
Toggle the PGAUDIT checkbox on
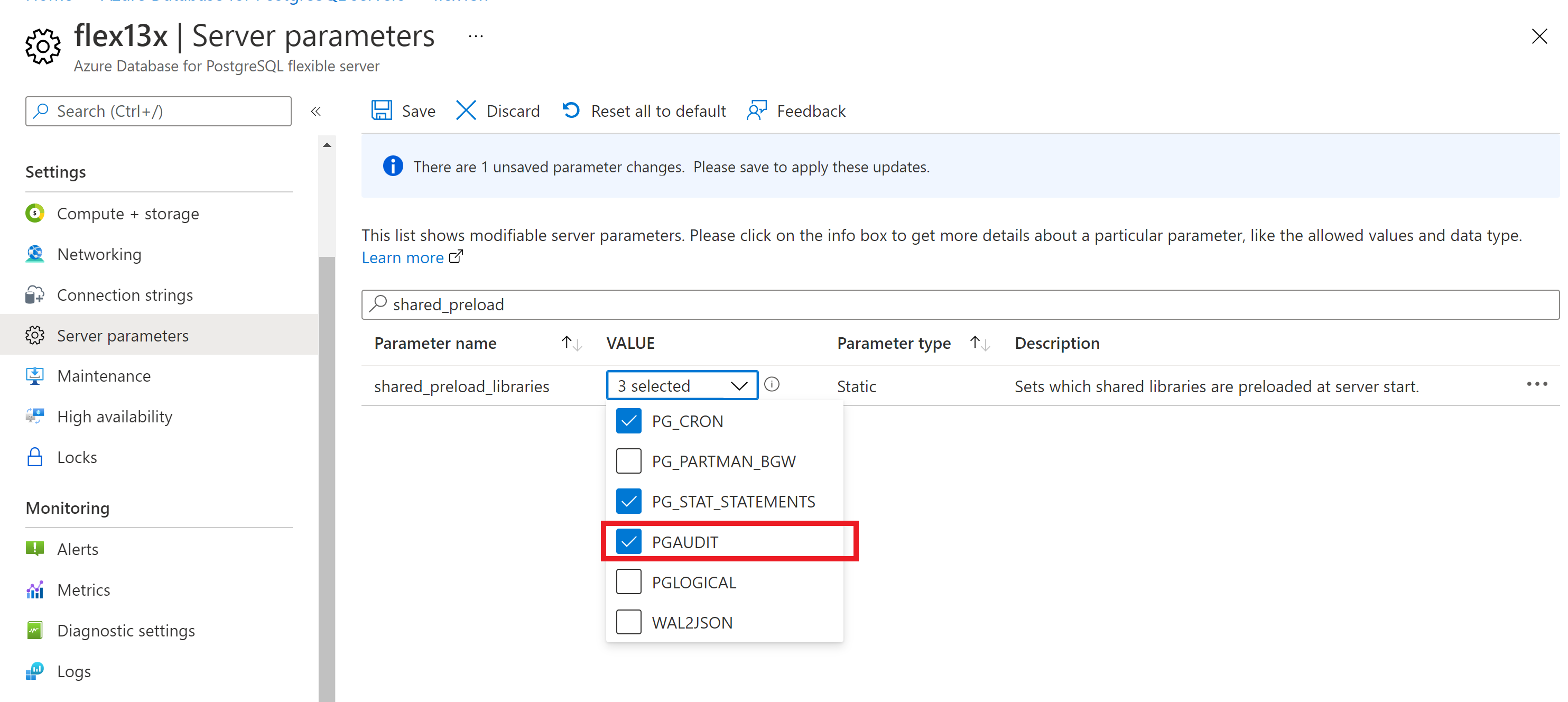click(628, 542)
